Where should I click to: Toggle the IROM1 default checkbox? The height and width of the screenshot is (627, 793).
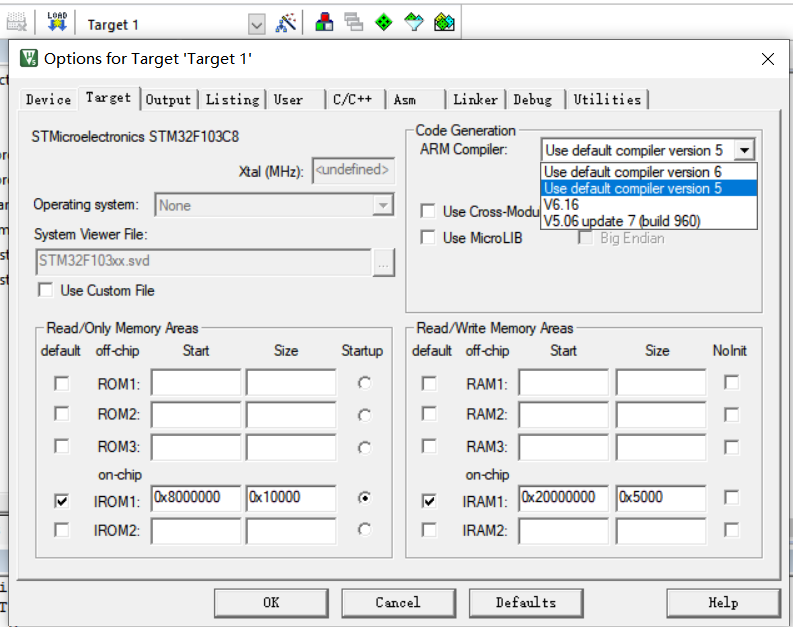click(62, 501)
